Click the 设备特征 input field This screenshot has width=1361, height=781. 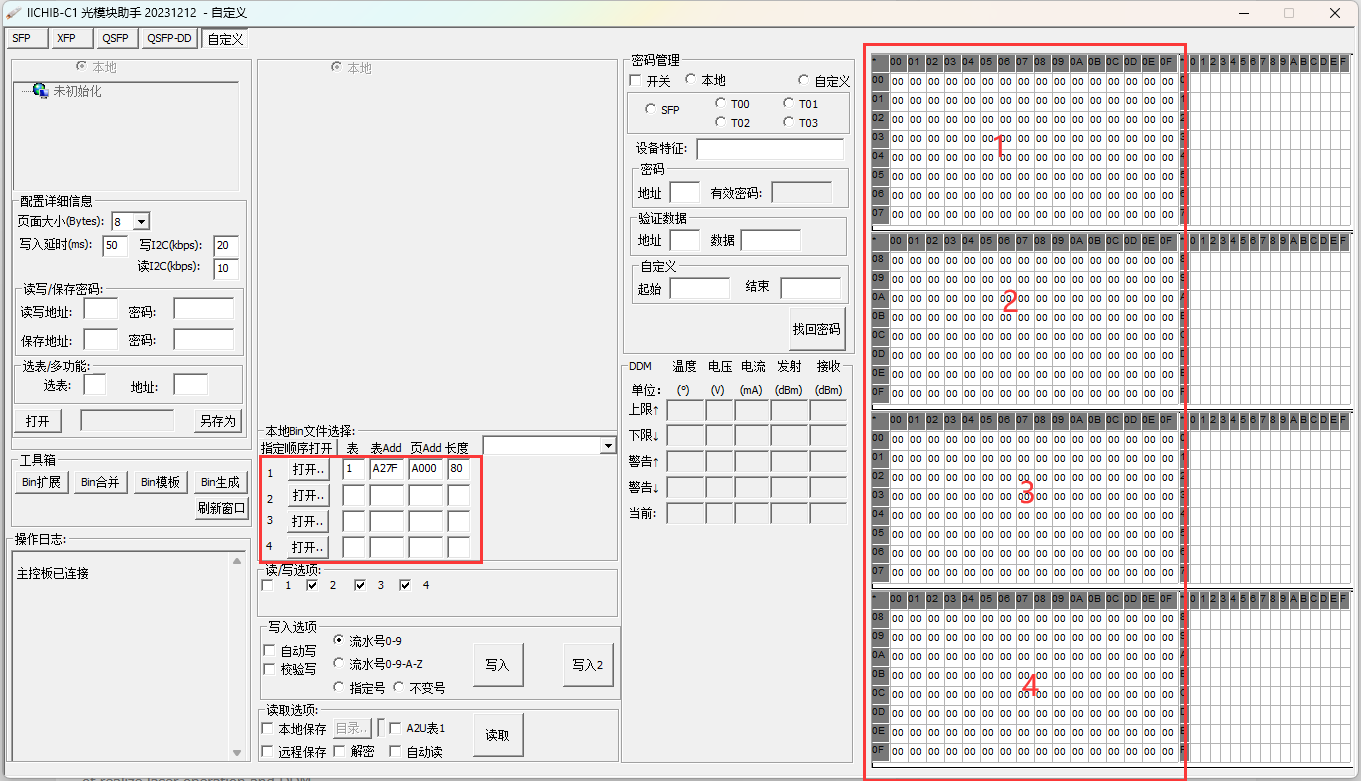771,149
